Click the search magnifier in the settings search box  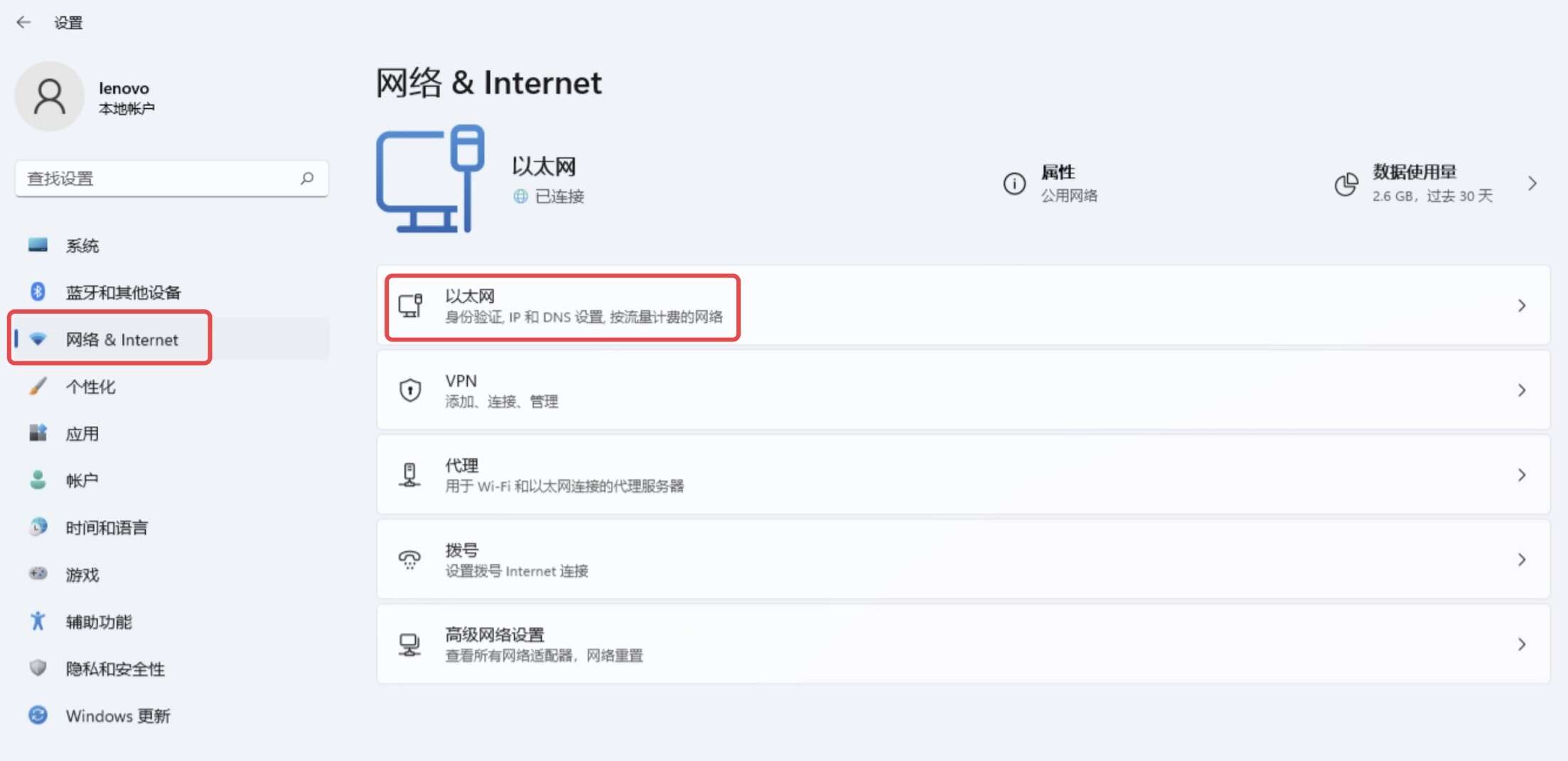coord(306,179)
